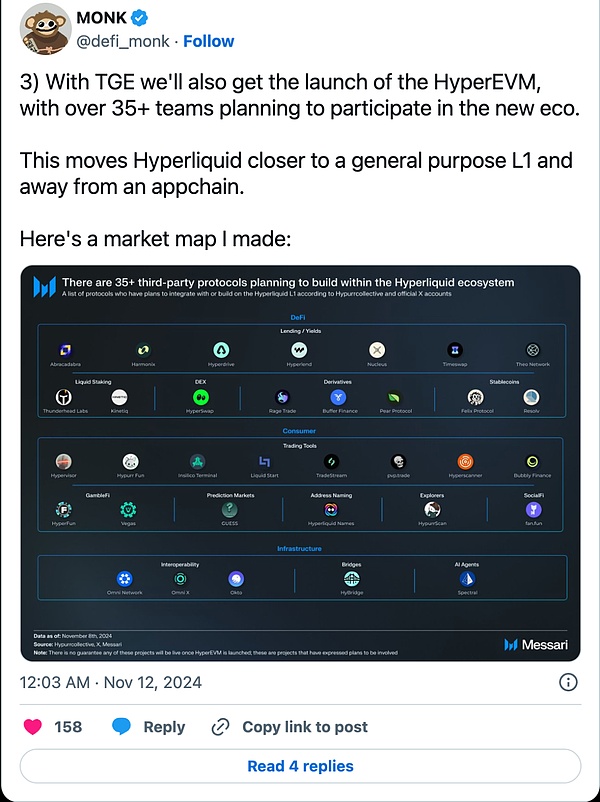
Task: Click the MONK display name
Action: [x=101, y=18]
